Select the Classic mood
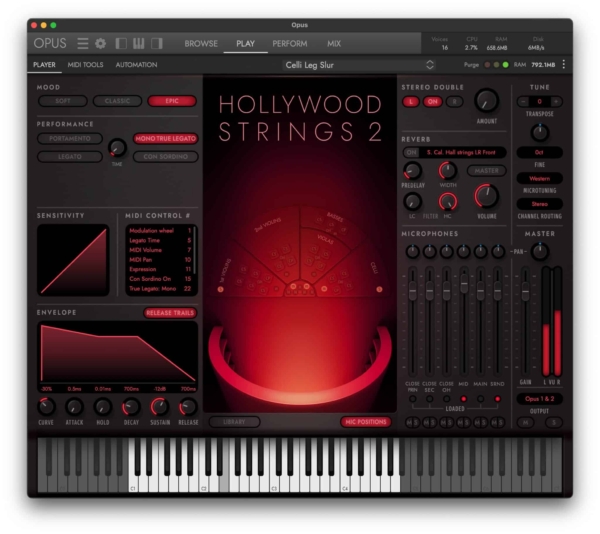The height and width of the screenshot is (534, 600). [x=117, y=101]
